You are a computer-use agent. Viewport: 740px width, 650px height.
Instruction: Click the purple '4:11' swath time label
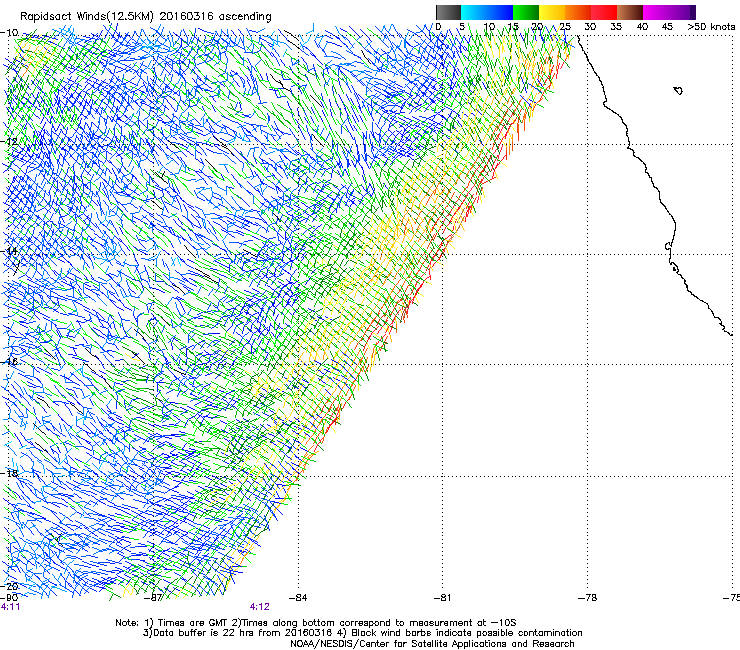pyautogui.click(x=10, y=607)
